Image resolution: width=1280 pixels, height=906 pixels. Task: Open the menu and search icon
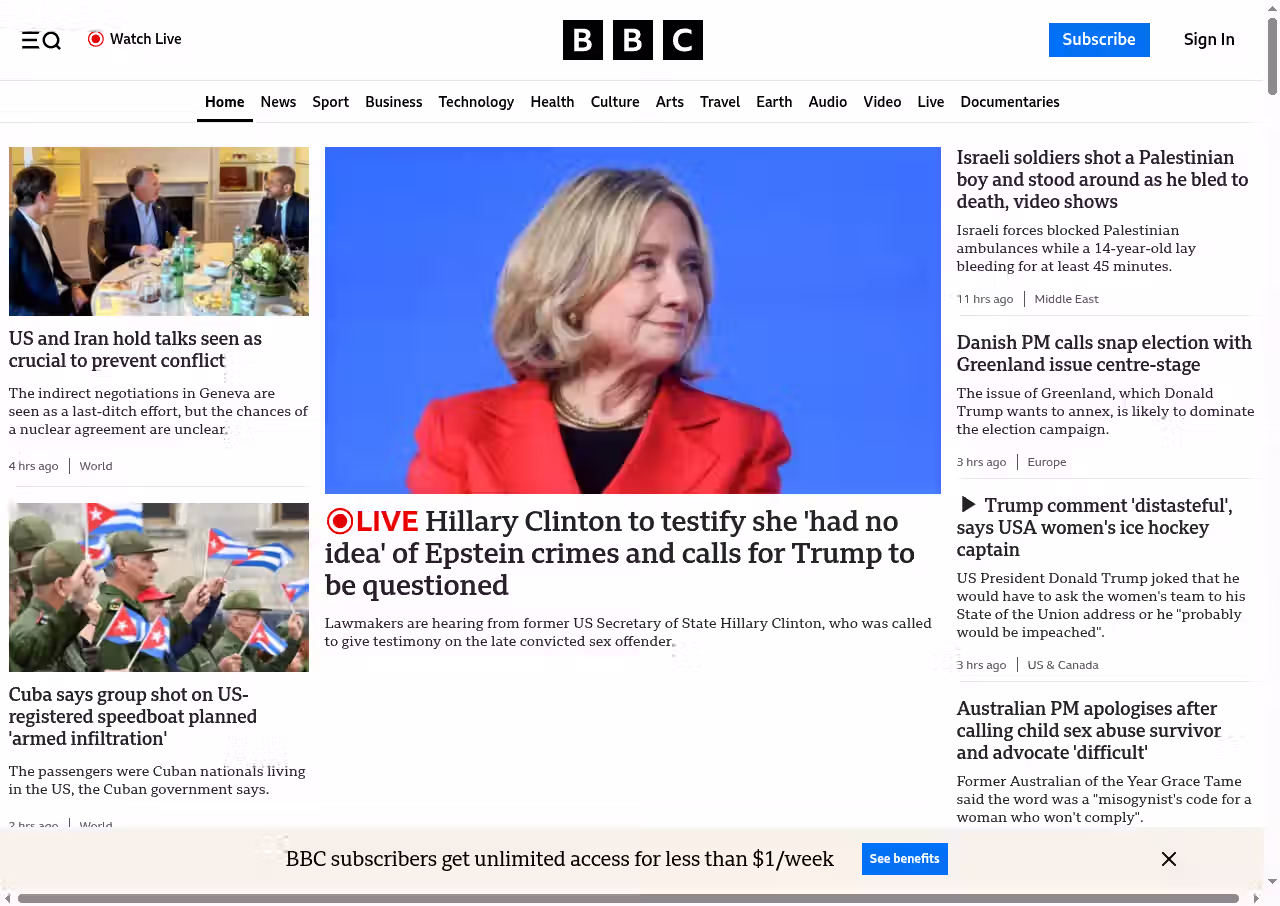(41, 40)
